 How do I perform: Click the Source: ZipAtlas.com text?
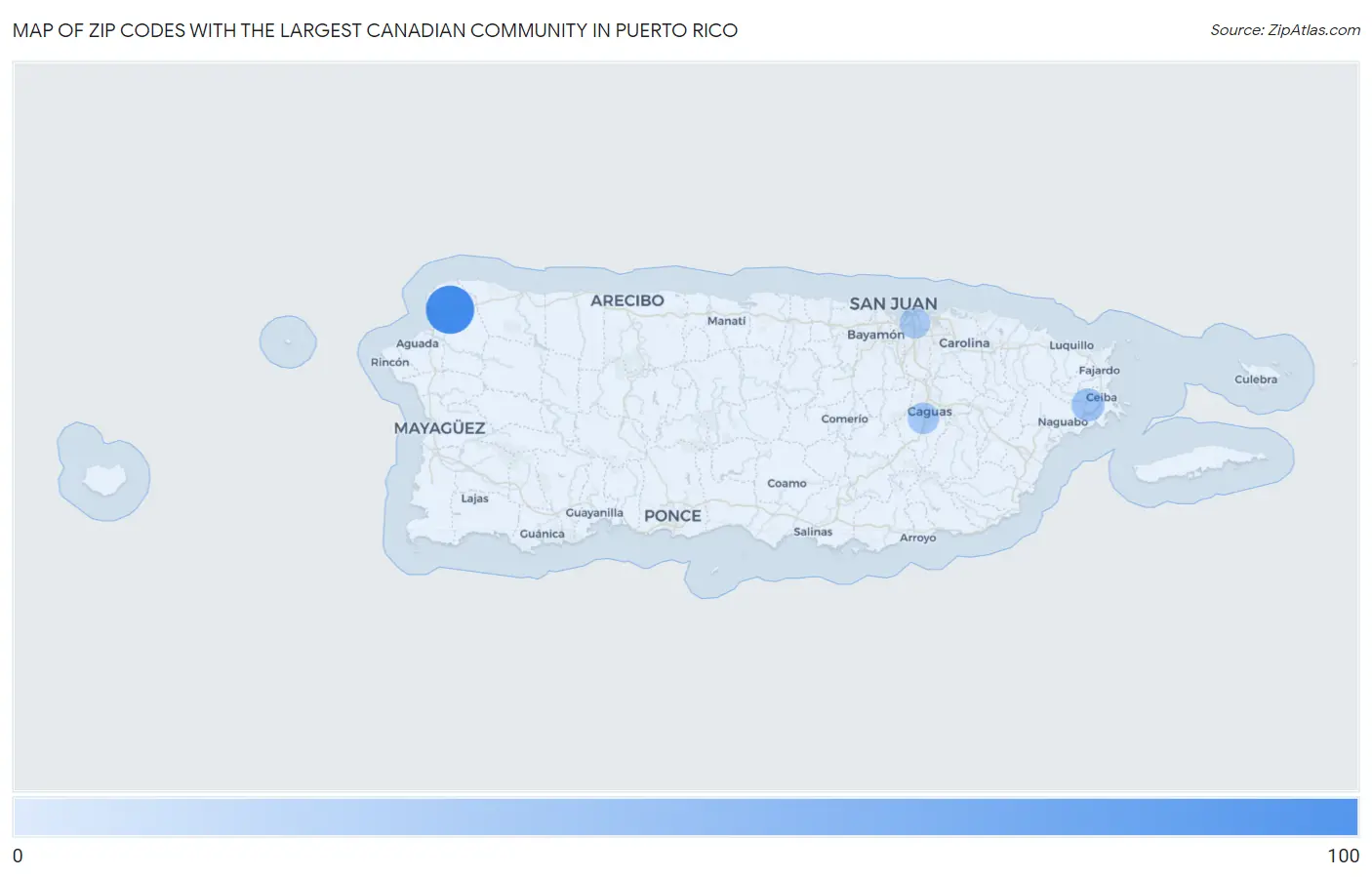click(1285, 30)
